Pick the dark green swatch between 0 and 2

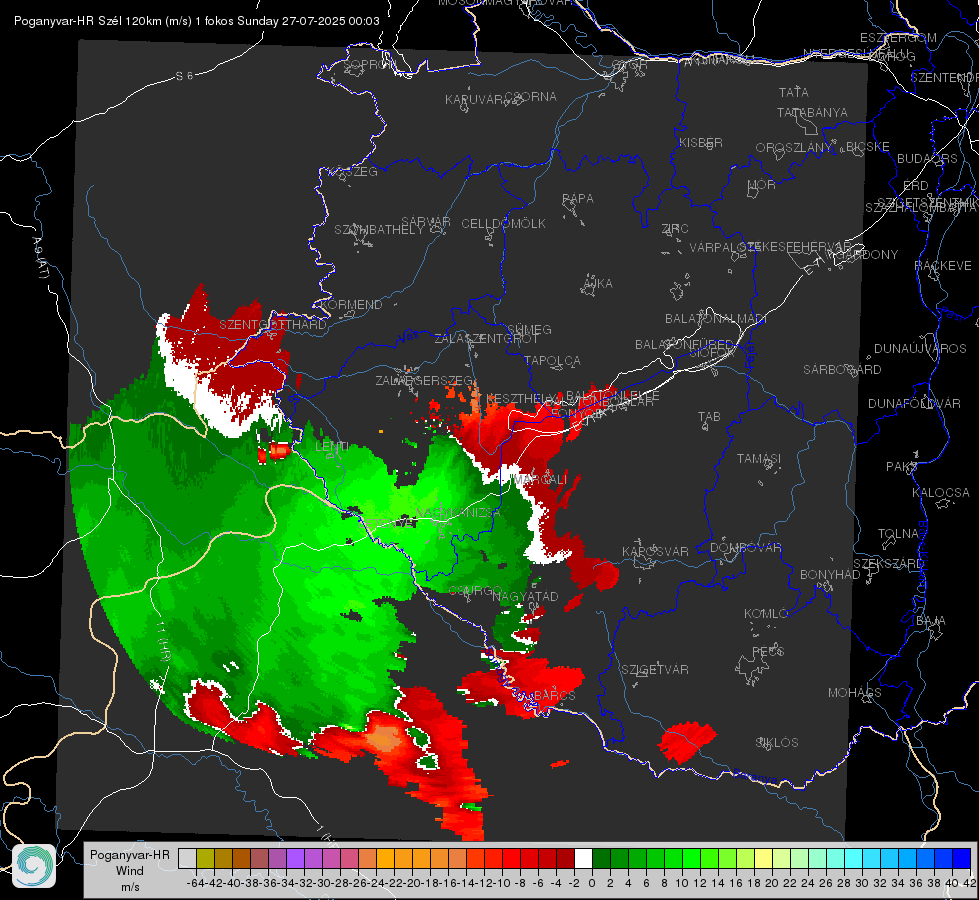pos(601,858)
